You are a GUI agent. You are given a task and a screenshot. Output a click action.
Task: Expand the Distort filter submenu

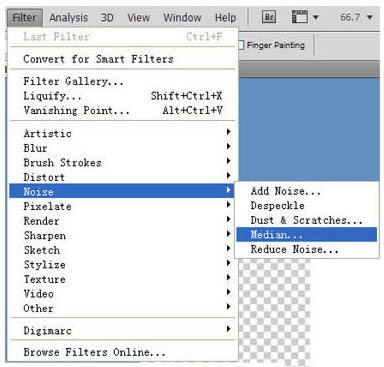[123, 177]
